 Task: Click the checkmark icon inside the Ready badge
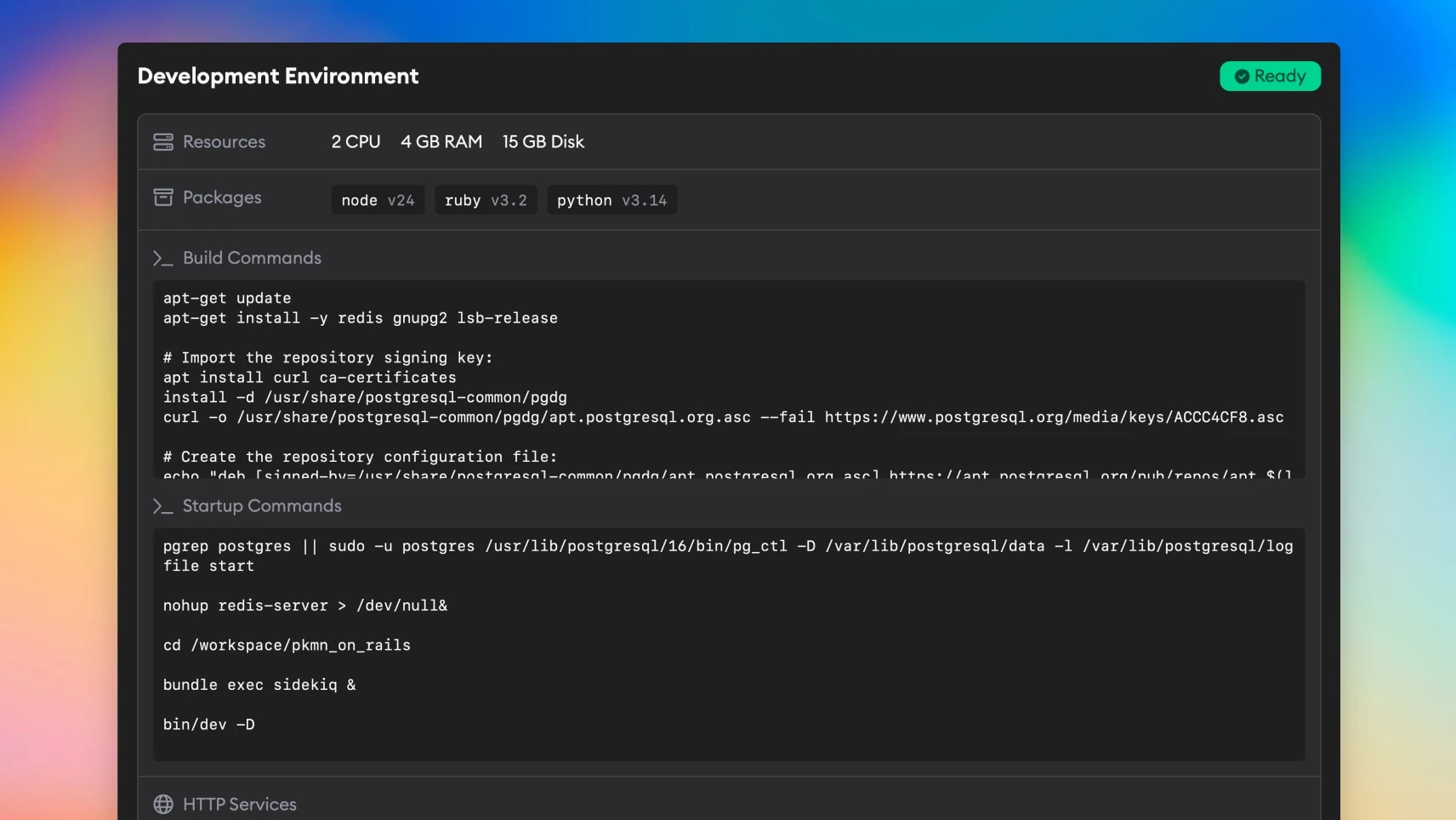[x=1241, y=76]
